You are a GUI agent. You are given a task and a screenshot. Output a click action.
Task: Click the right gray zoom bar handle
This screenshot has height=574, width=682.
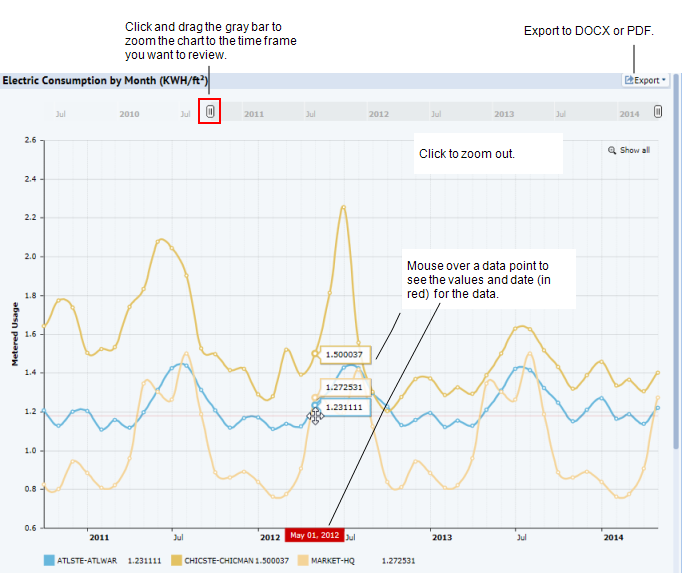pyautogui.click(x=658, y=112)
